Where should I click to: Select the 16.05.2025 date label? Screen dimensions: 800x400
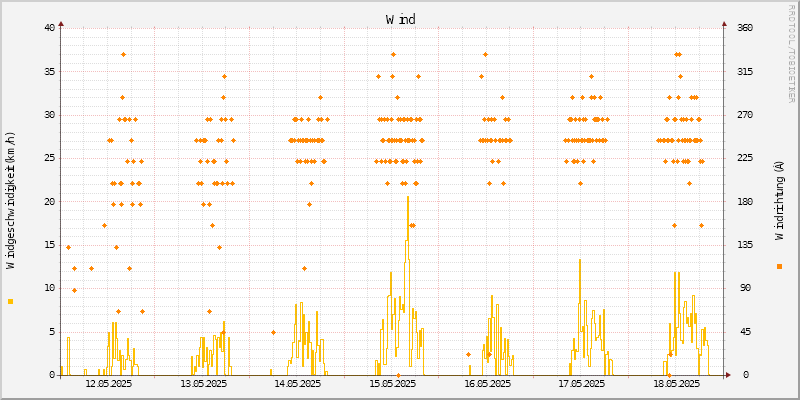click(486, 383)
